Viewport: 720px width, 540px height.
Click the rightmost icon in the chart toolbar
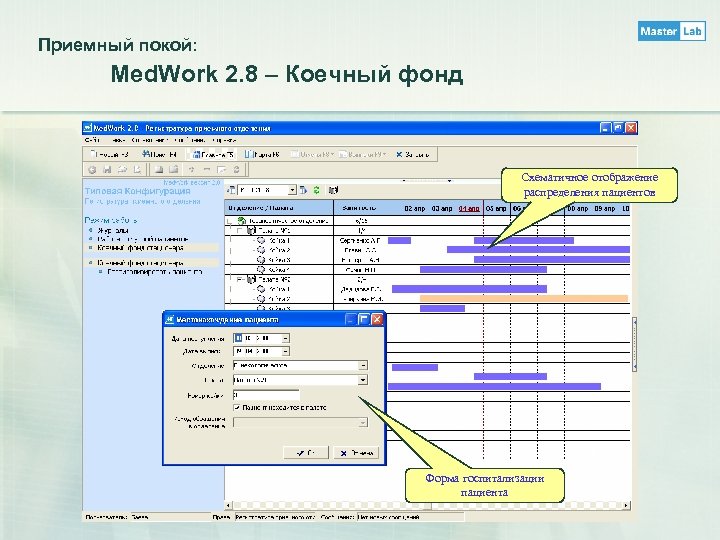tap(334, 190)
